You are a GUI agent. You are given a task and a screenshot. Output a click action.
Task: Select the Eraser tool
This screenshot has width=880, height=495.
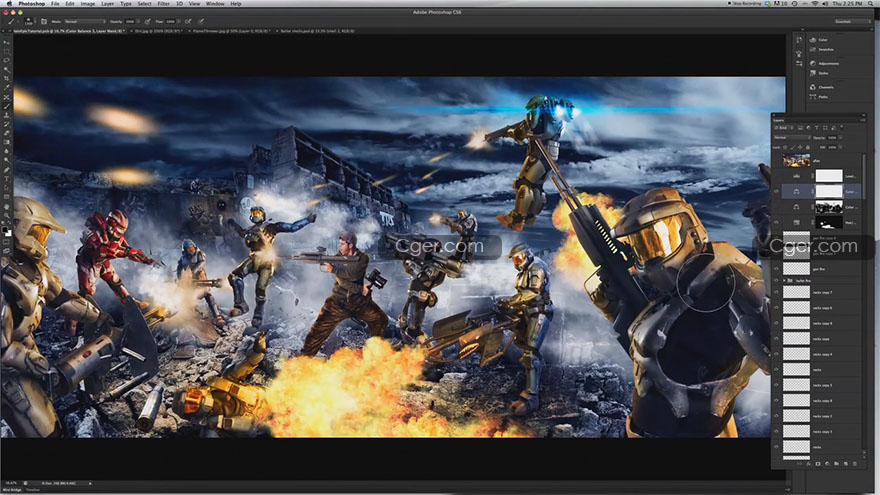(x=6, y=133)
